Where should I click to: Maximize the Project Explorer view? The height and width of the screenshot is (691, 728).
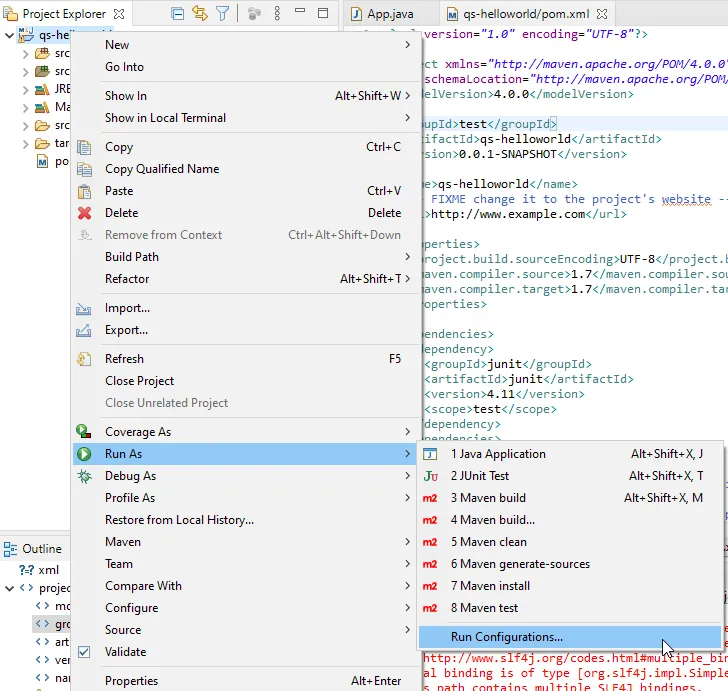click(x=323, y=13)
